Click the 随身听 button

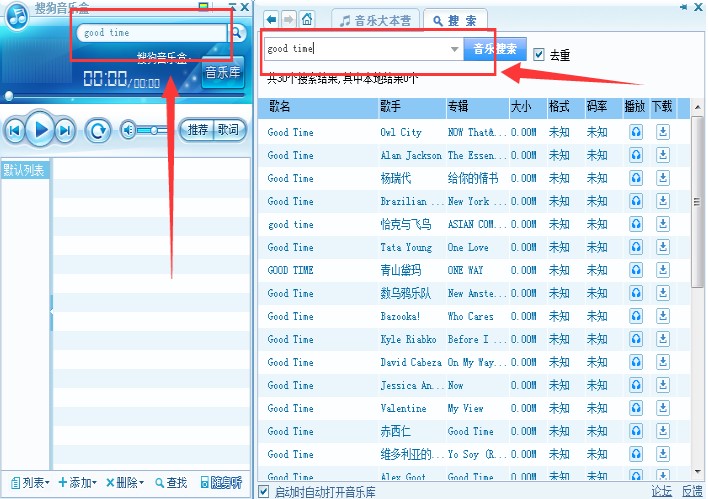coord(221,483)
